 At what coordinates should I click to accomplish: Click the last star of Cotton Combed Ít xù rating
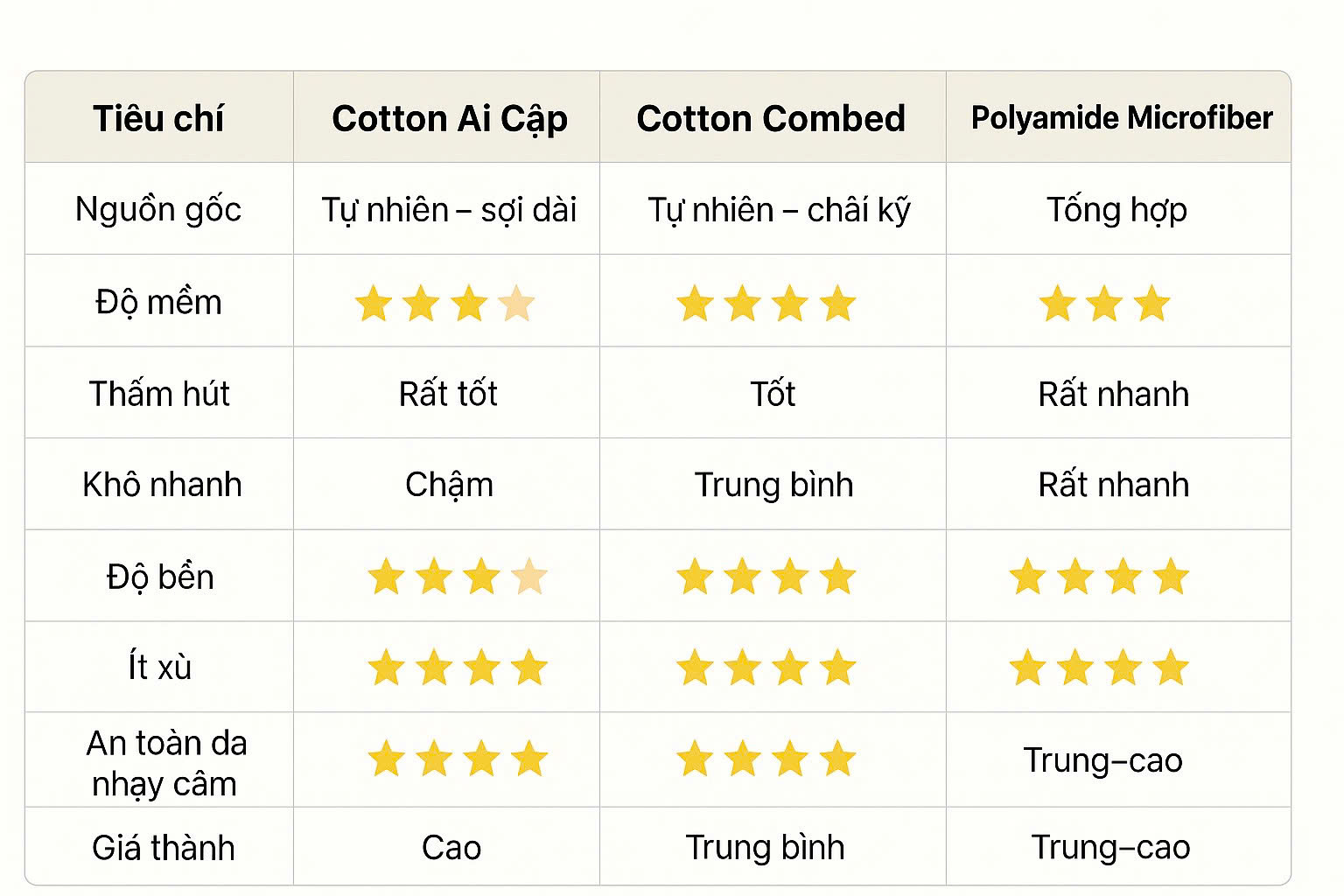pyautogui.click(x=837, y=668)
